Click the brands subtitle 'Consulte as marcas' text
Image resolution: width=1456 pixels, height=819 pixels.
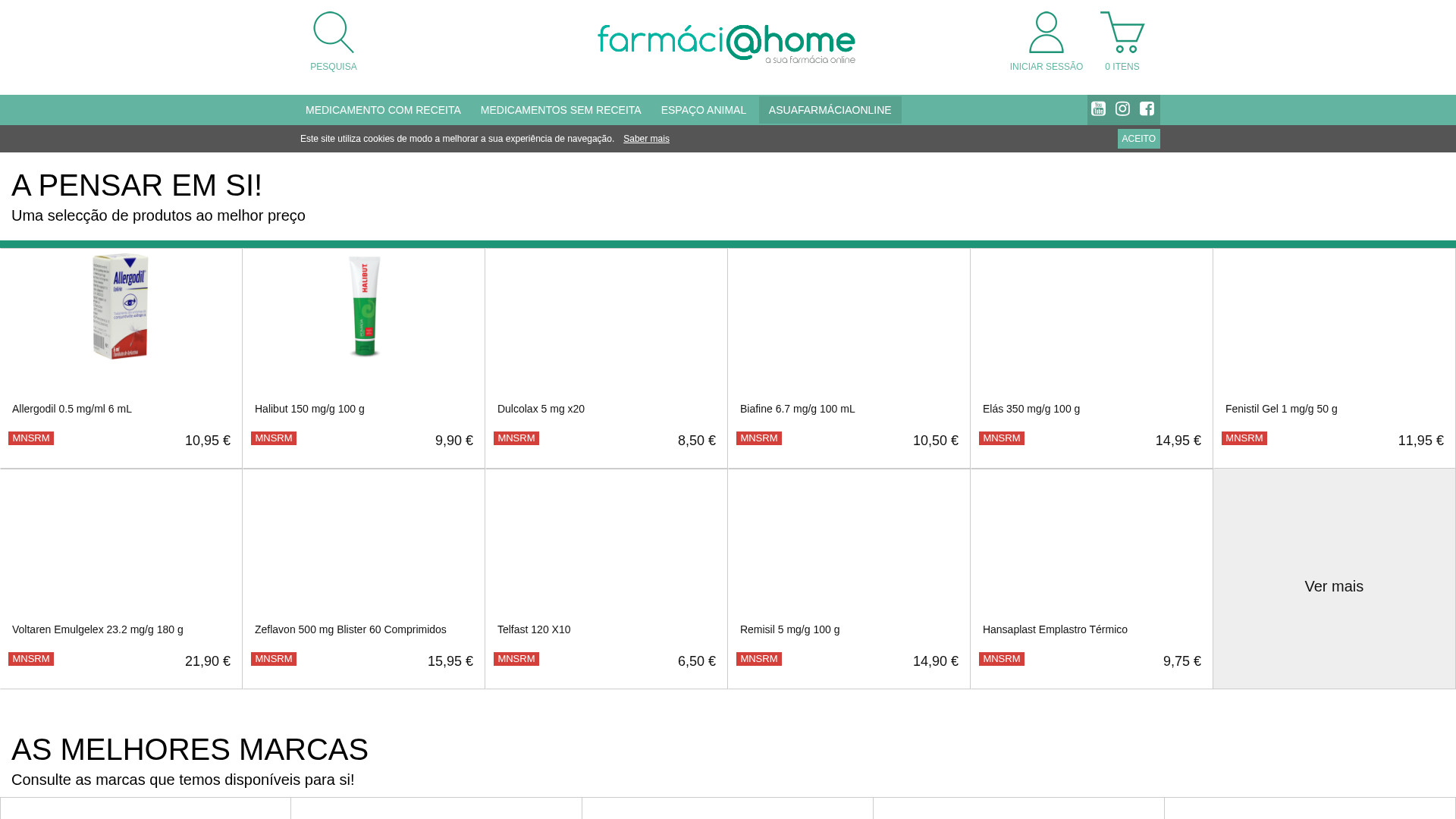pos(183,780)
